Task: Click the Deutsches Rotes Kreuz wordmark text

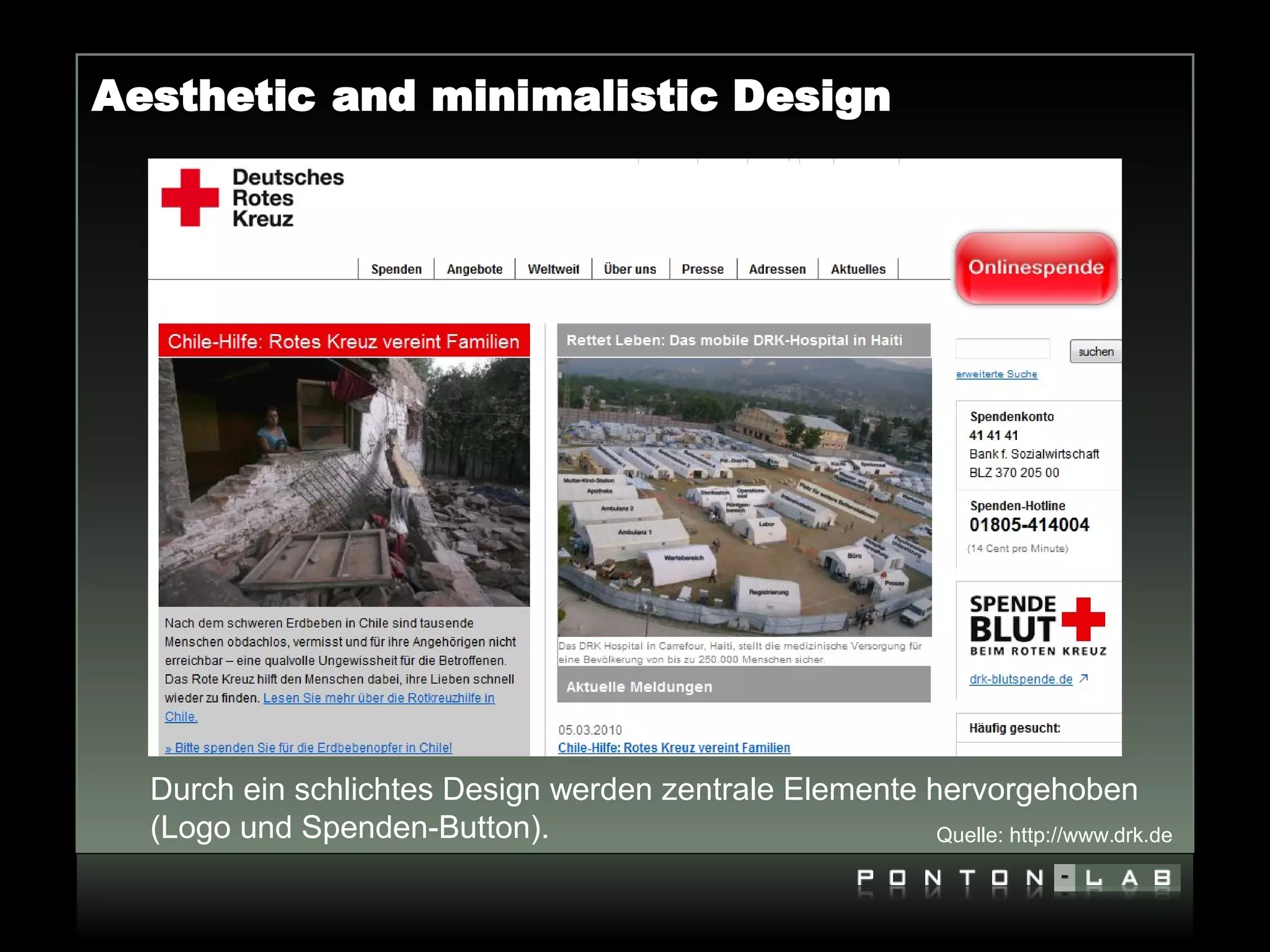Action: [x=288, y=198]
